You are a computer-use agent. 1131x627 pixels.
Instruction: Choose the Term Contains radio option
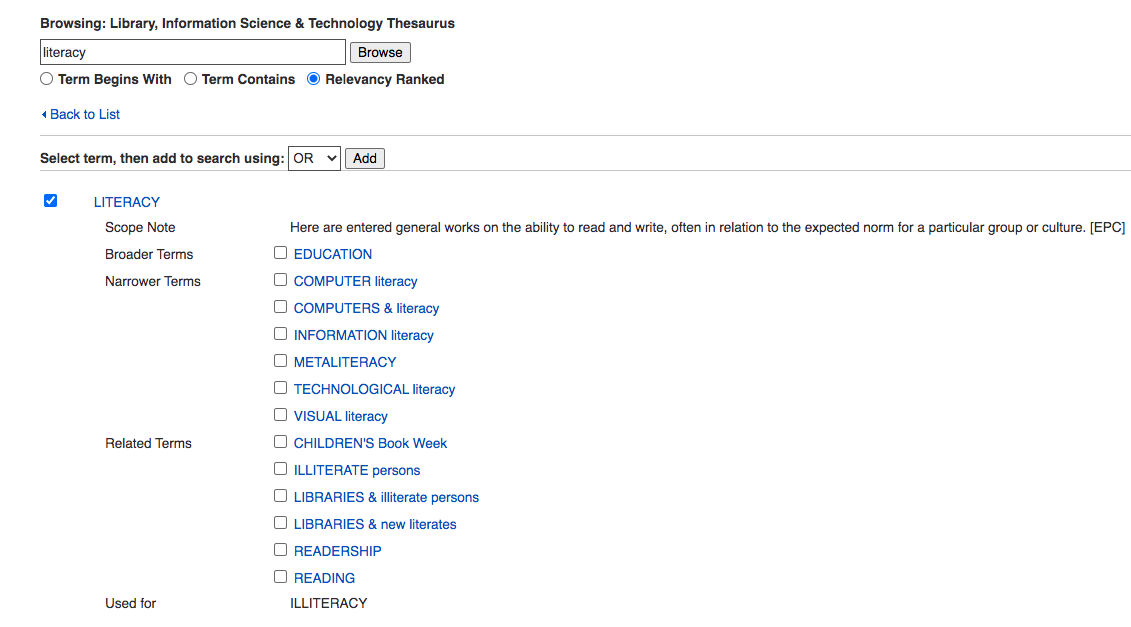coord(190,79)
